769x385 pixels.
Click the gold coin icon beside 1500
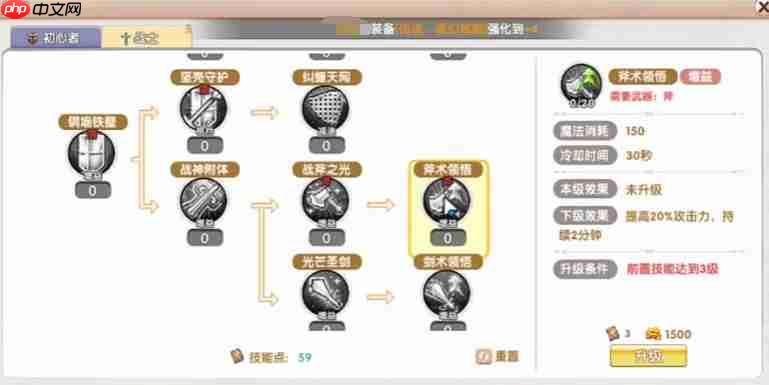(653, 334)
